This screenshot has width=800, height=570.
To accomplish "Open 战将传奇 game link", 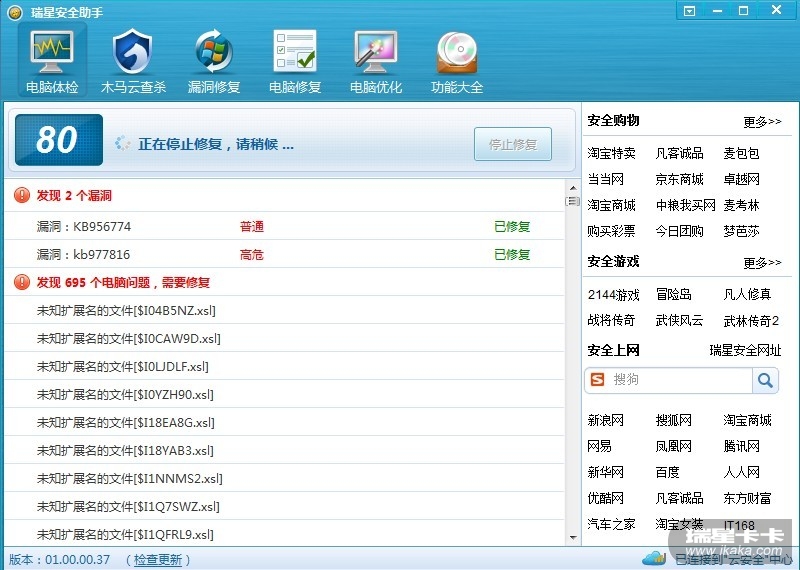I will pos(611,320).
